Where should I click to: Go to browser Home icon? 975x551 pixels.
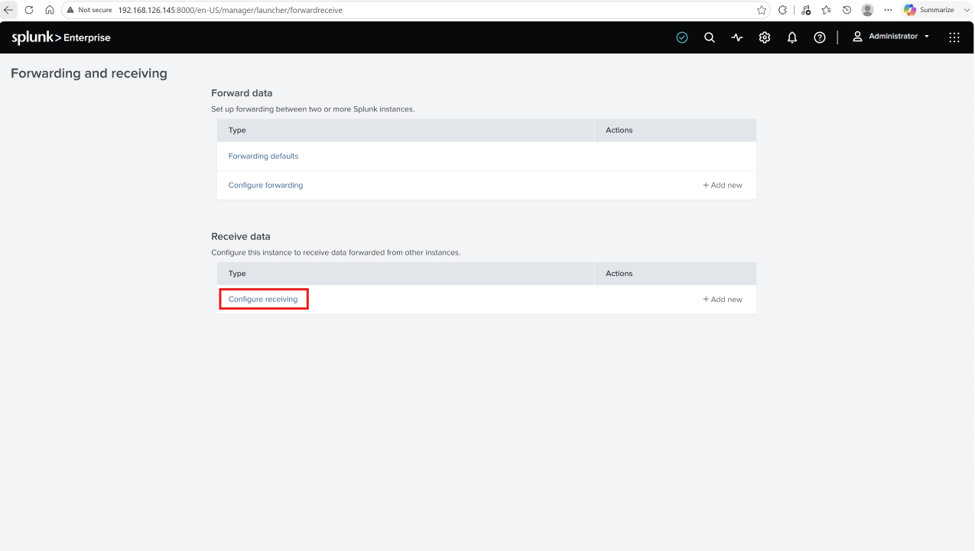tap(50, 10)
